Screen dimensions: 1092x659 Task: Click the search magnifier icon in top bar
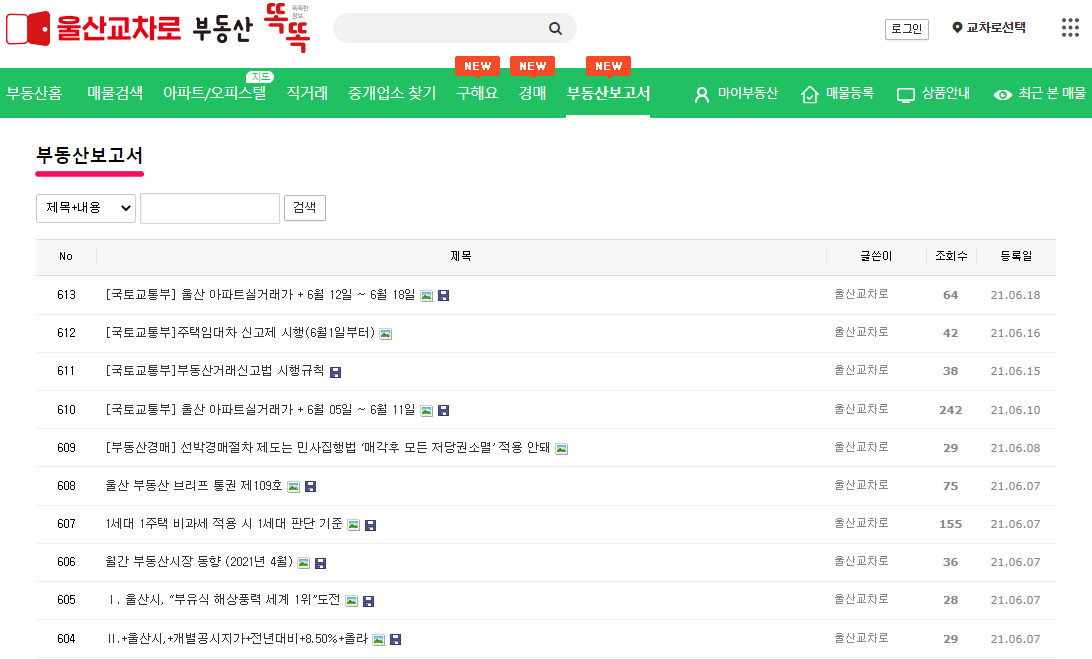[555, 29]
